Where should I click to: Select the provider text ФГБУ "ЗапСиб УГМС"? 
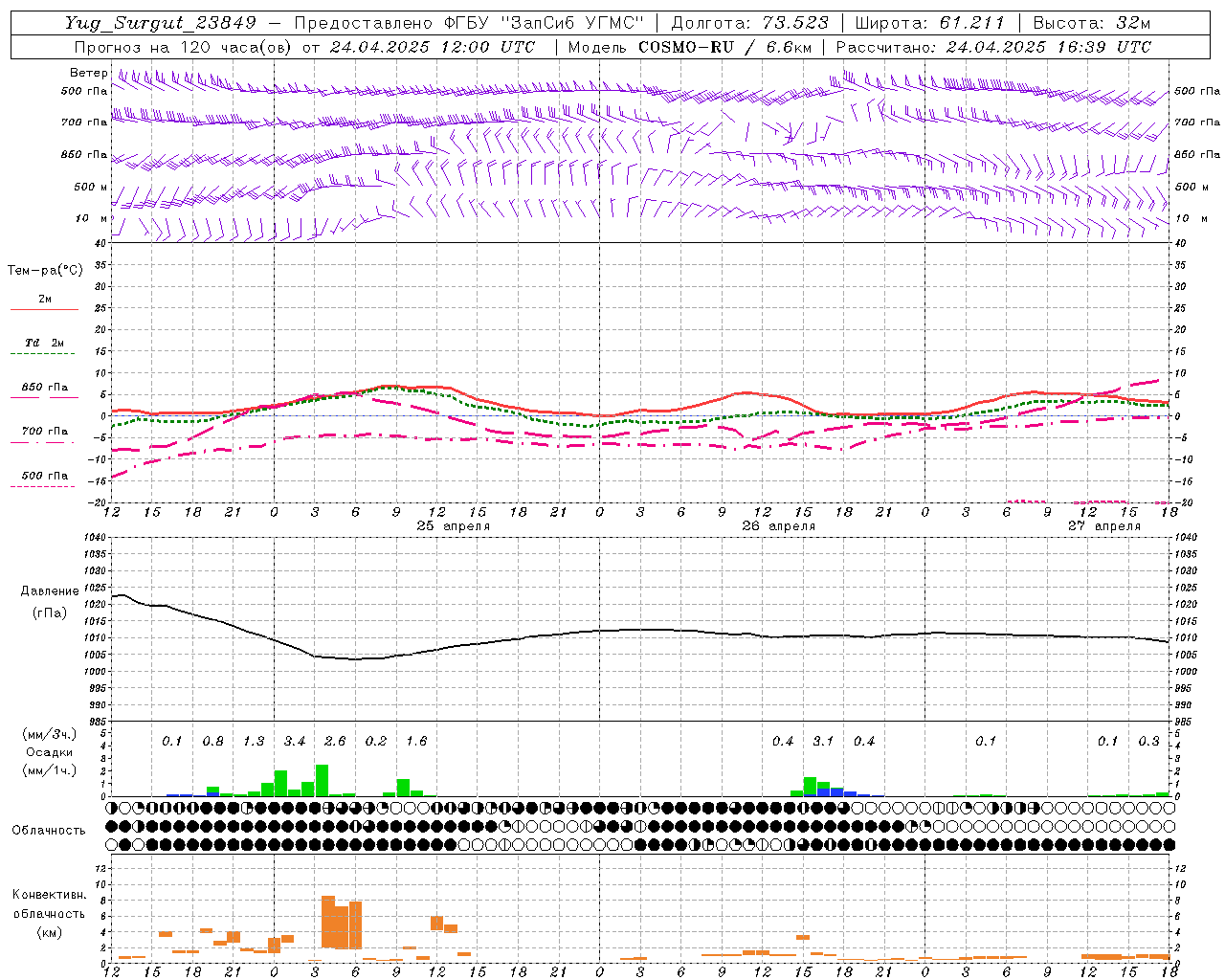pos(545,24)
